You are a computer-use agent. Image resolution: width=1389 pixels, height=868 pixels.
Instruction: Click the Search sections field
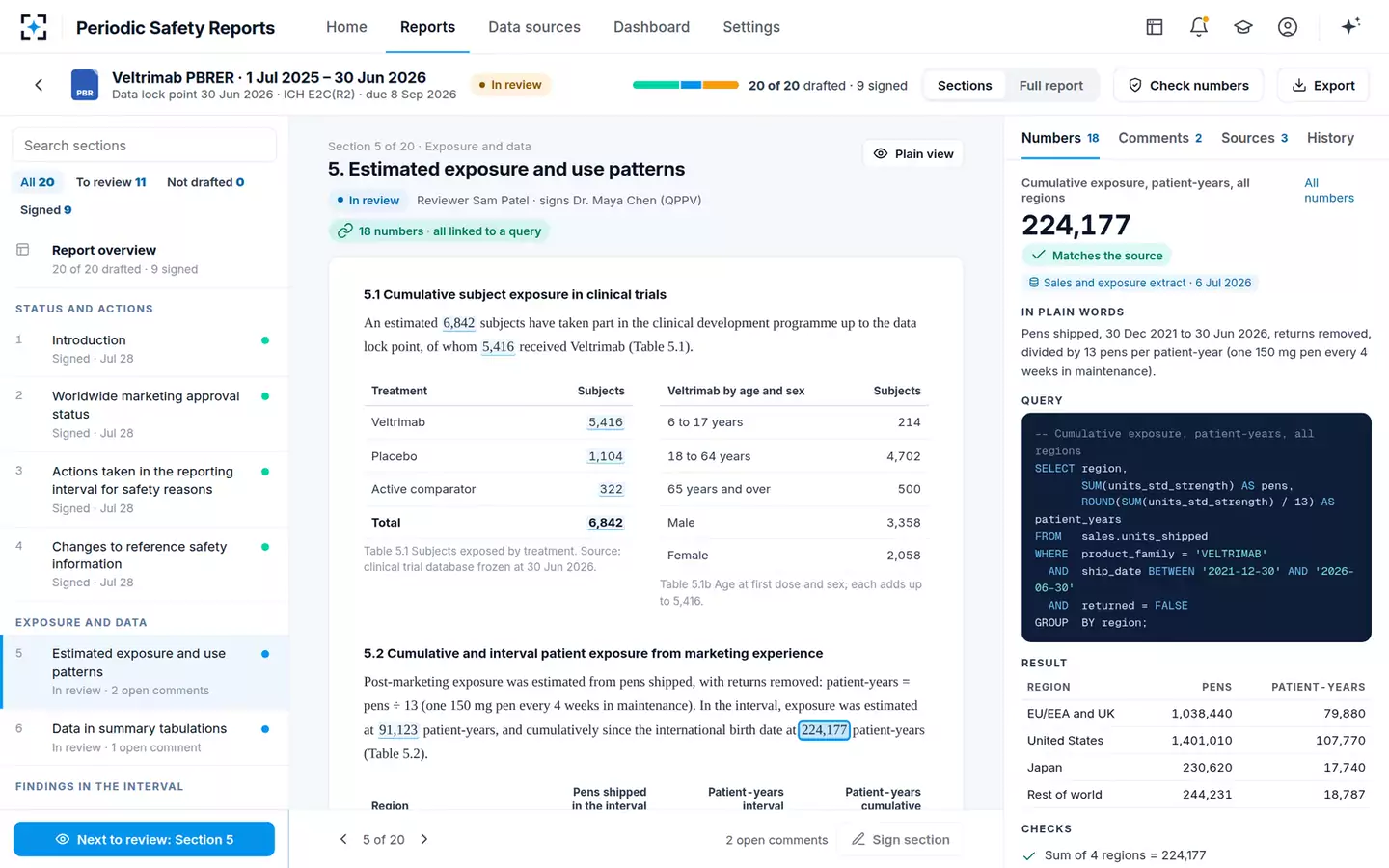(x=145, y=146)
